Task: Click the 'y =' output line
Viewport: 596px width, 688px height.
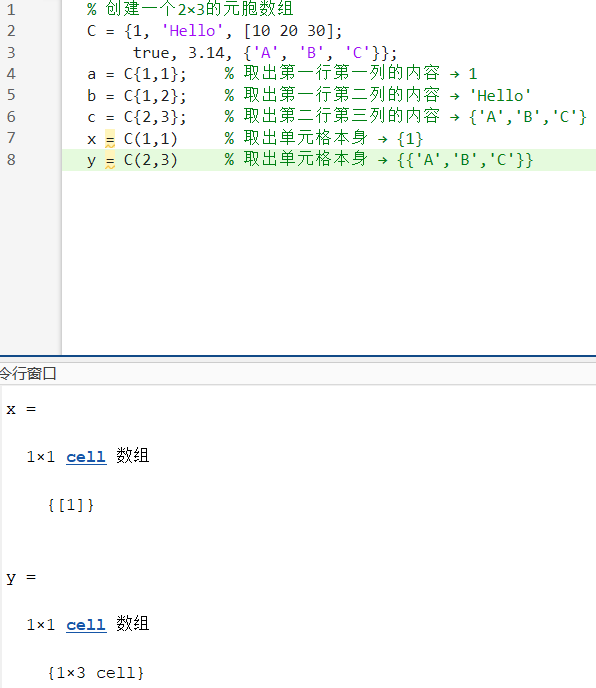Action: 21,578
